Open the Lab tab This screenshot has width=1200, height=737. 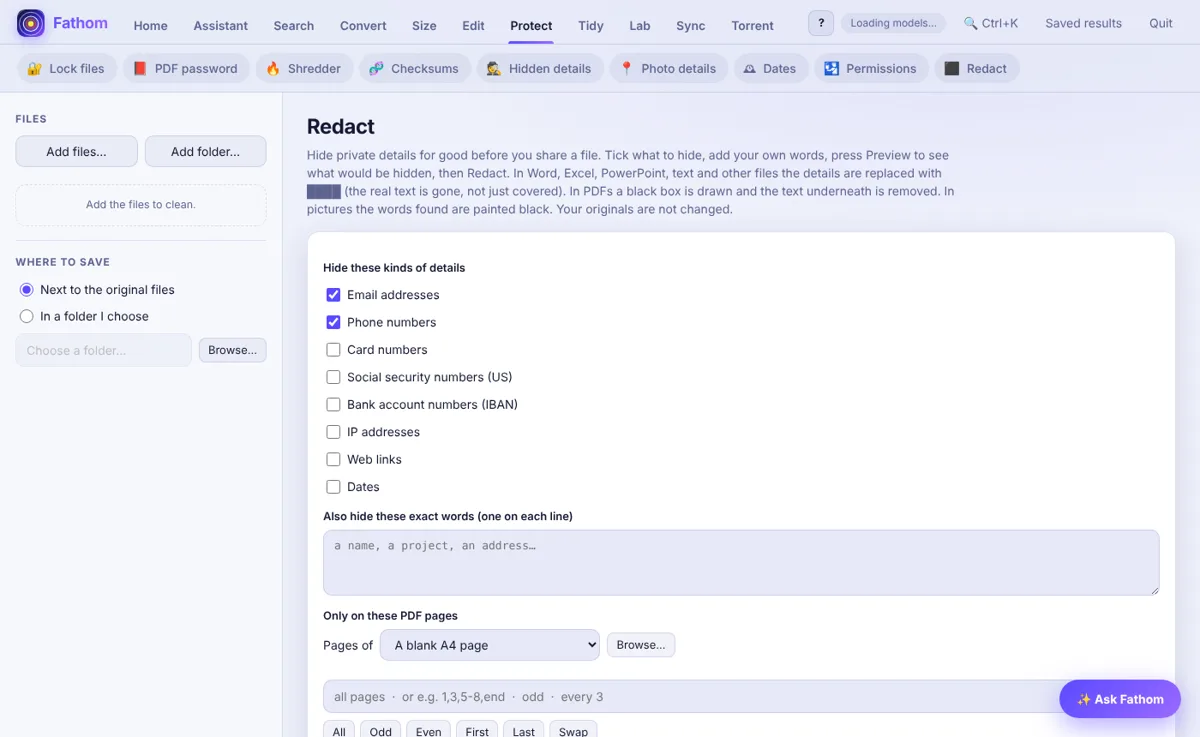640,26
